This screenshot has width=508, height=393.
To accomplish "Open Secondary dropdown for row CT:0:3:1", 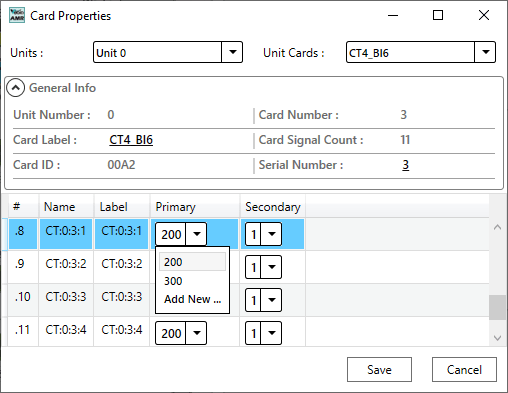I will coord(271,234).
